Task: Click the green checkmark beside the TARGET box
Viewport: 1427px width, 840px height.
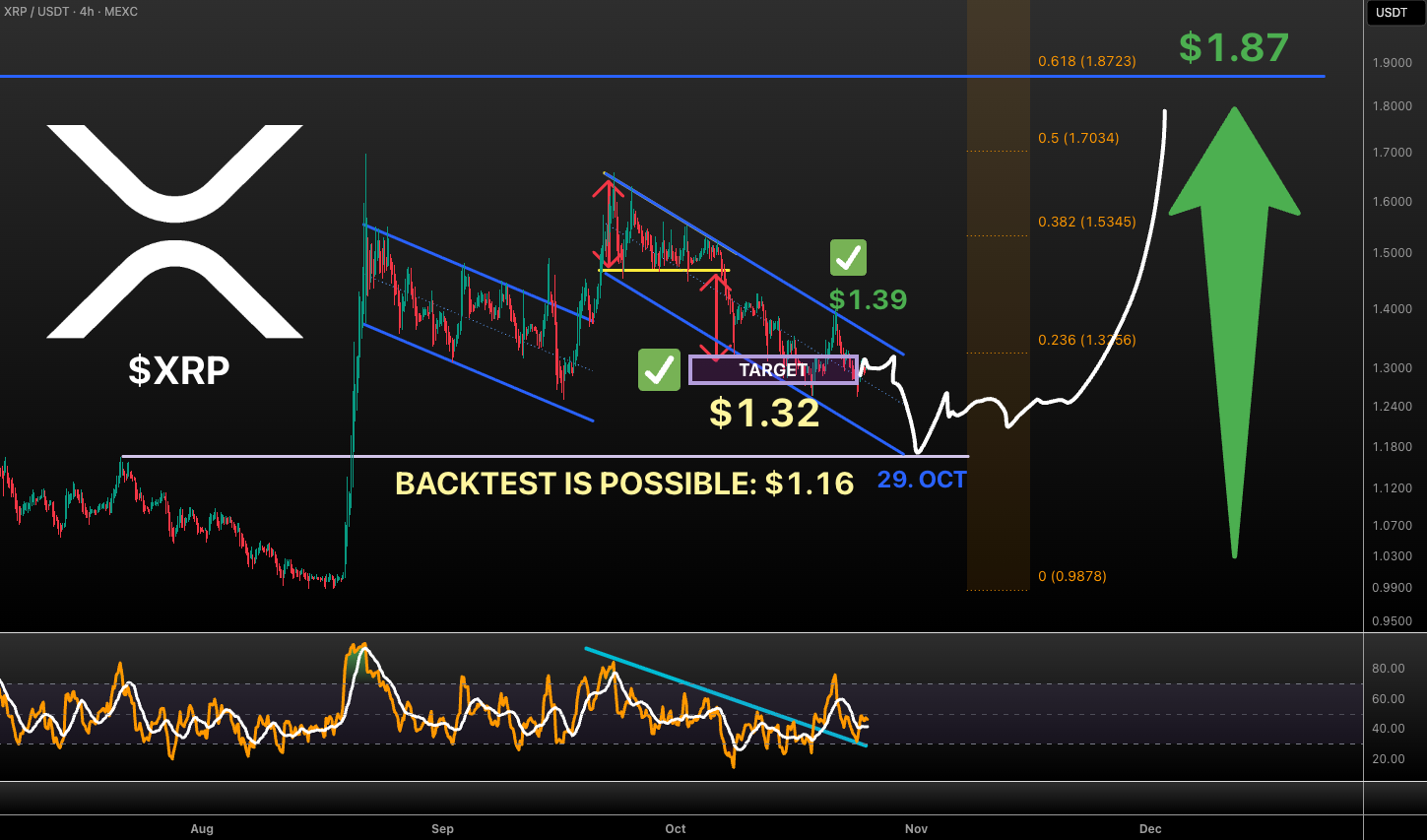Action: point(659,370)
